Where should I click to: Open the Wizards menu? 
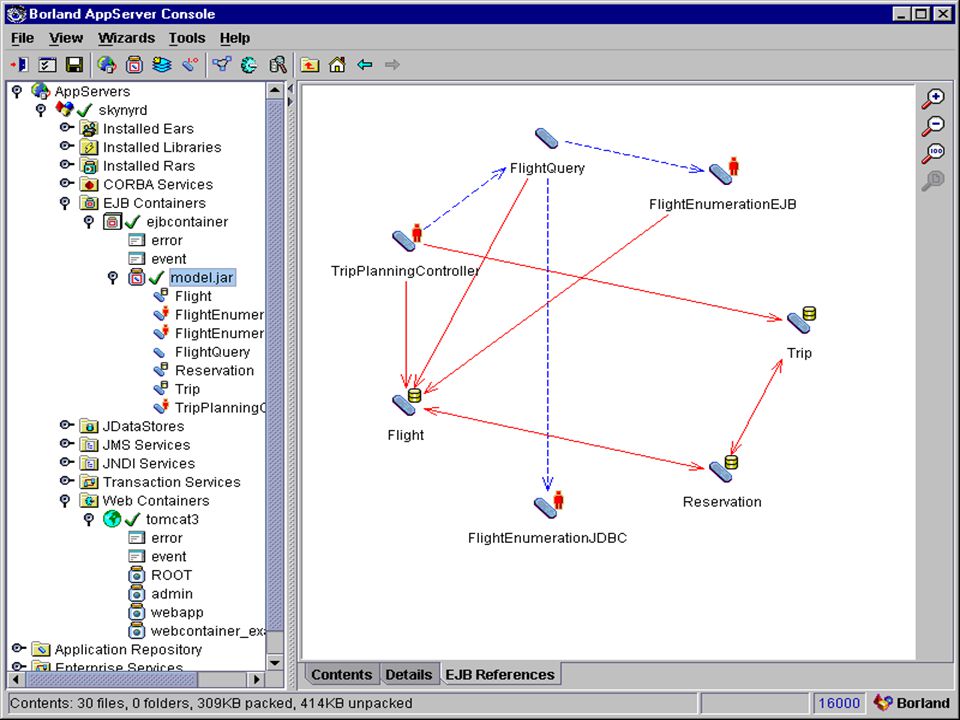pyautogui.click(x=126, y=38)
